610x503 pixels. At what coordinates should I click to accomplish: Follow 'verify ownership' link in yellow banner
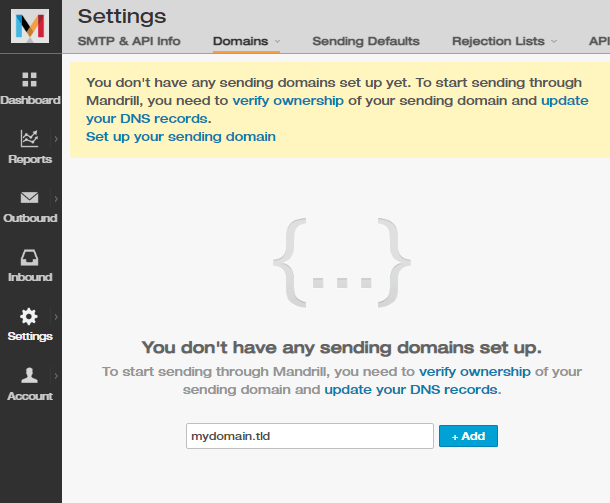click(288, 100)
